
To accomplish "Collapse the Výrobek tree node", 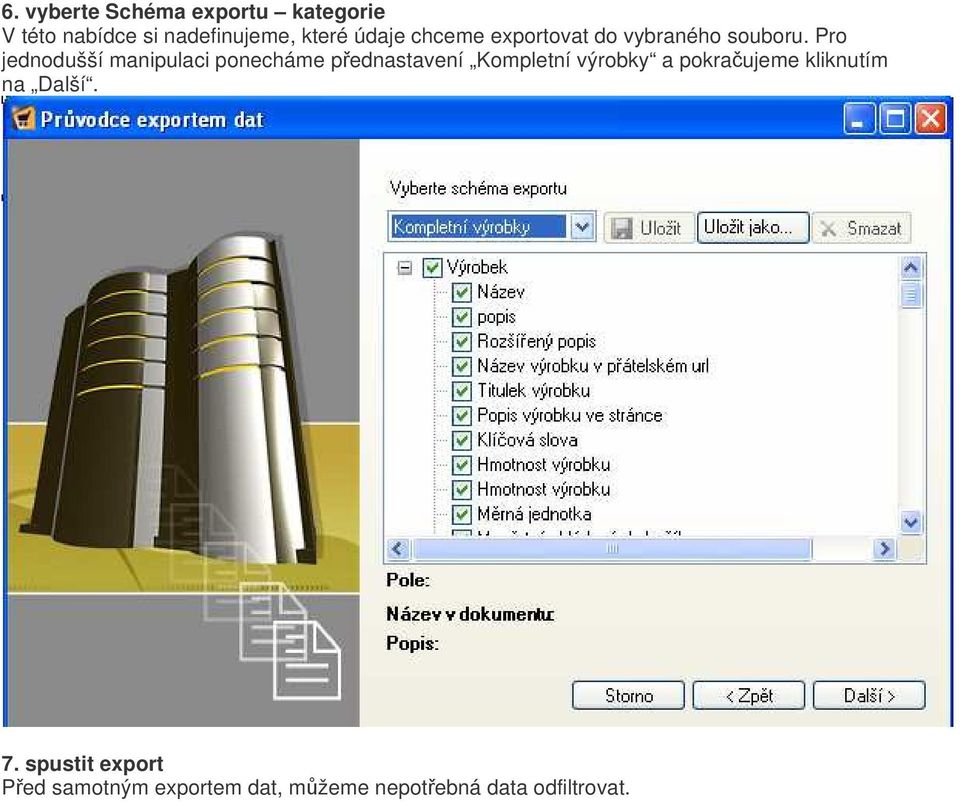I will coord(404,268).
